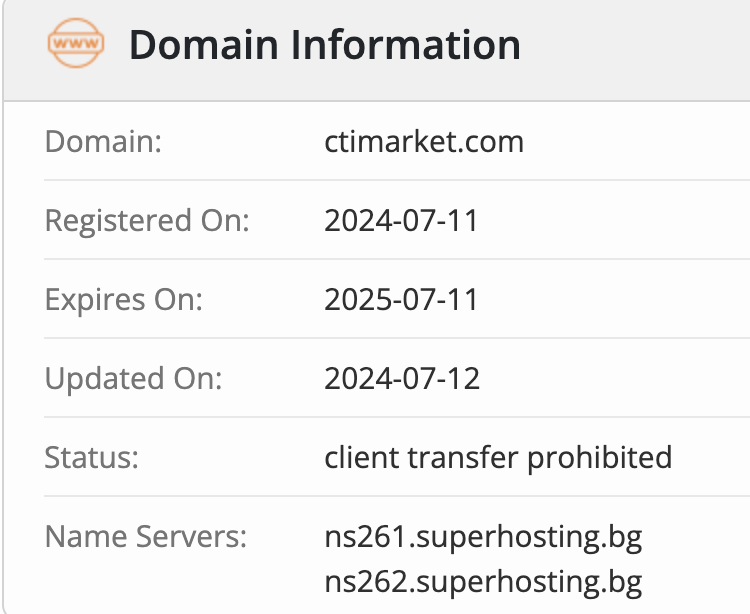Click the year 2025 in expiry date
750x614 pixels.
tap(357, 300)
